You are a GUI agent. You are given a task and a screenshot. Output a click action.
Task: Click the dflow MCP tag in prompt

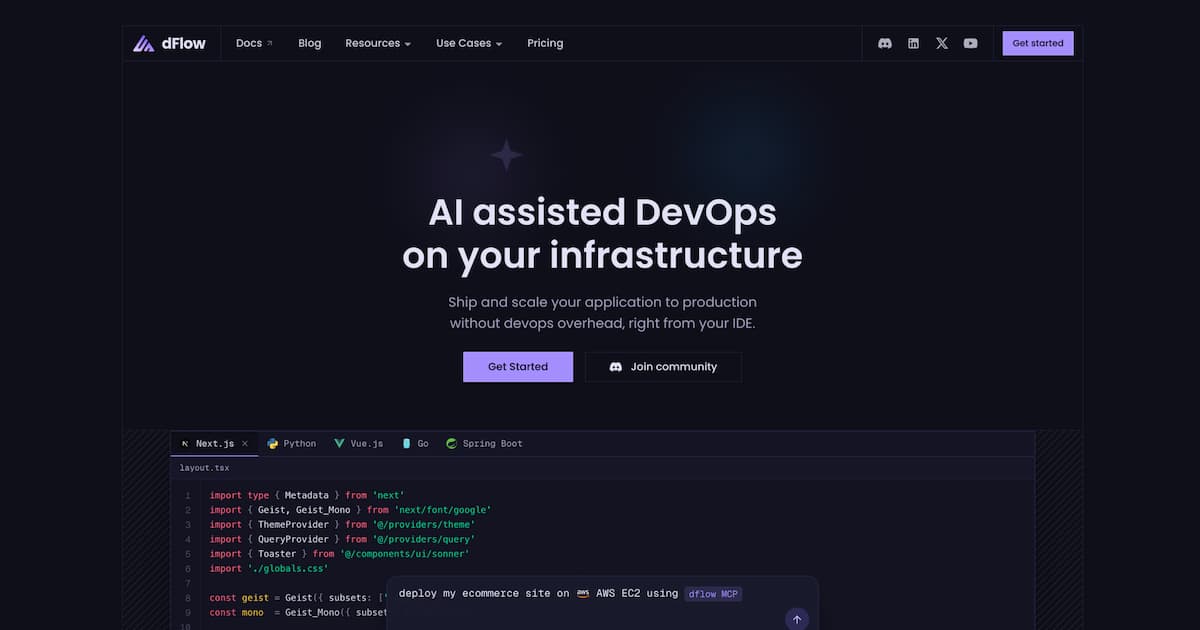coord(714,594)
